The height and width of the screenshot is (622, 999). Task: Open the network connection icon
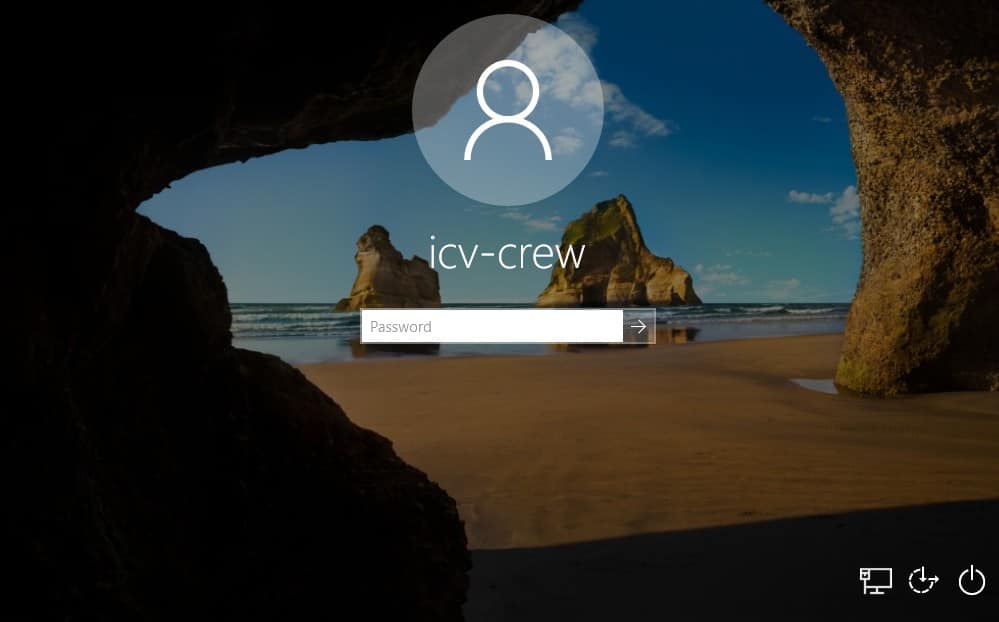click(875, 581)
